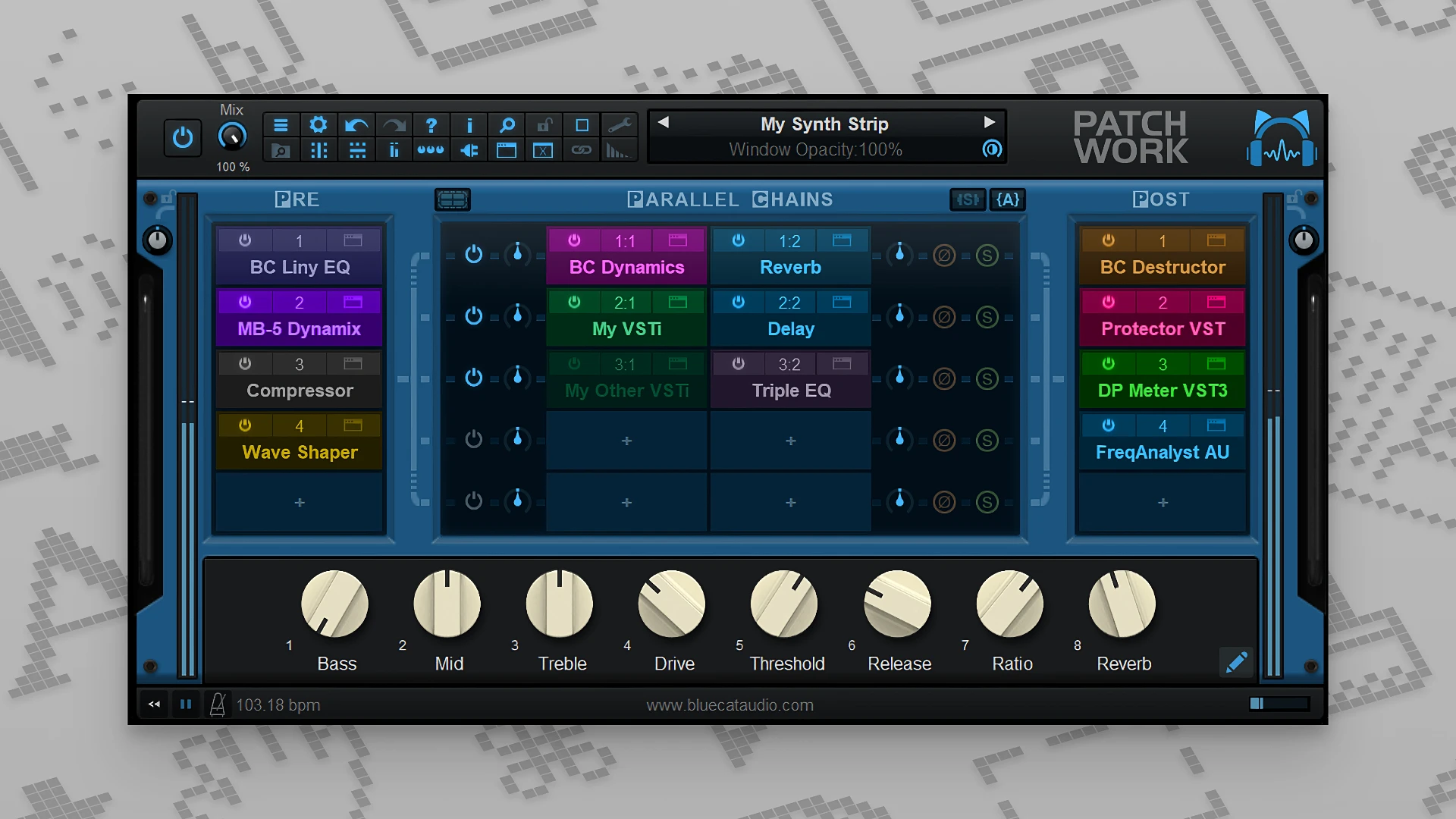Toggle power for BC Dynamics in slot 1:1

click(x=574, y=240)
